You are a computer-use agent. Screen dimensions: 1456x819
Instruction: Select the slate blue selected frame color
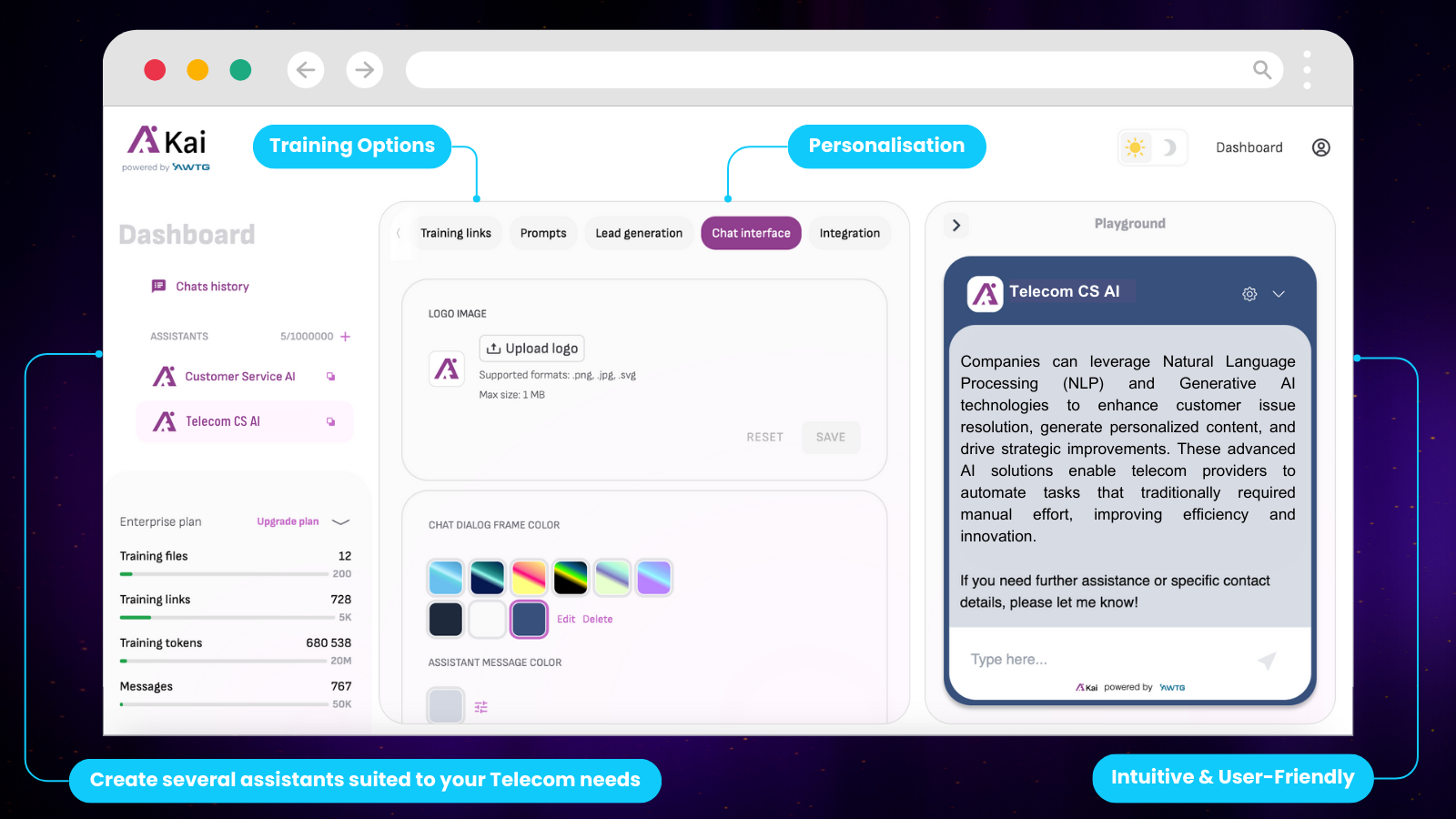click(529, 619)
